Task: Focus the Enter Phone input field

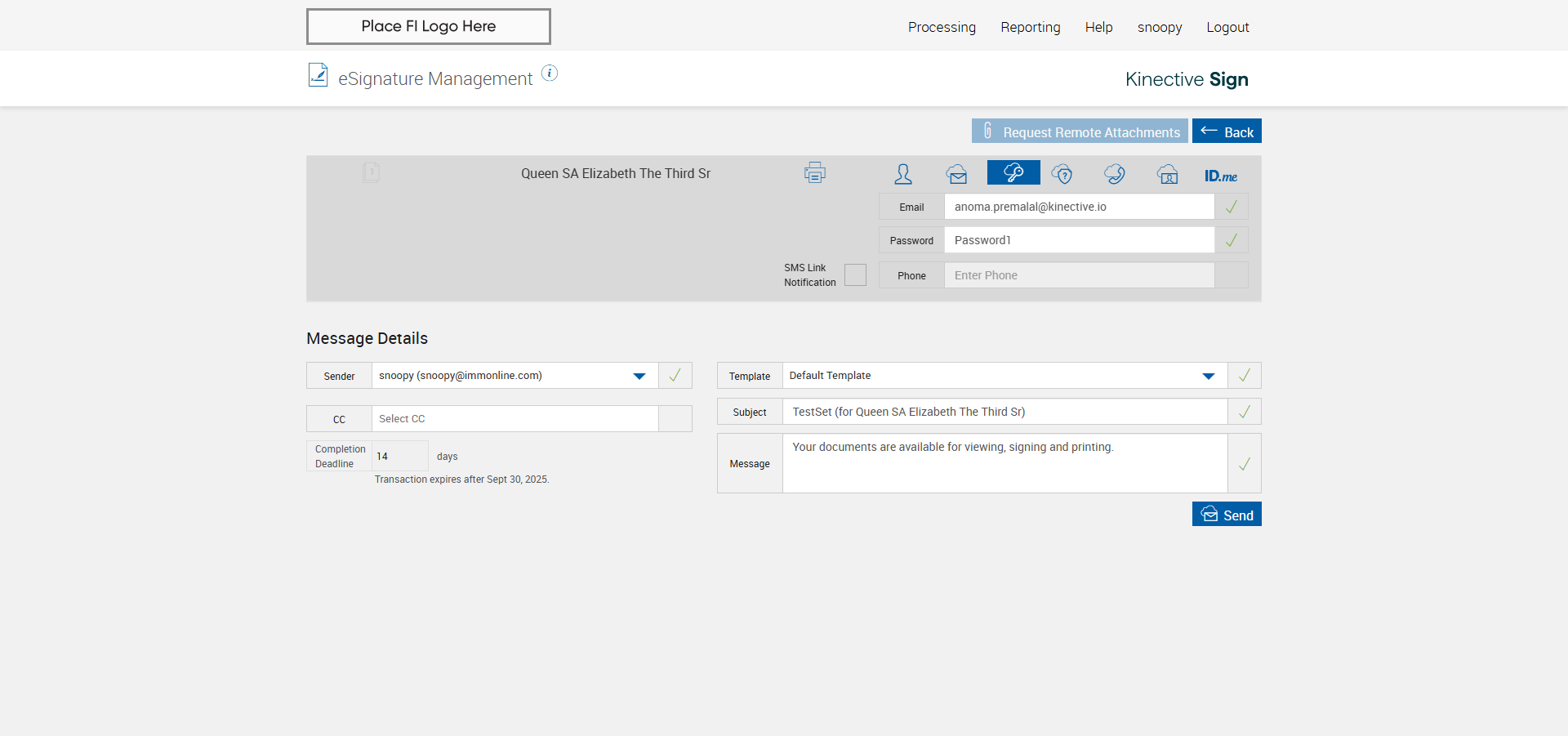Action: [x=1078, y=275]
